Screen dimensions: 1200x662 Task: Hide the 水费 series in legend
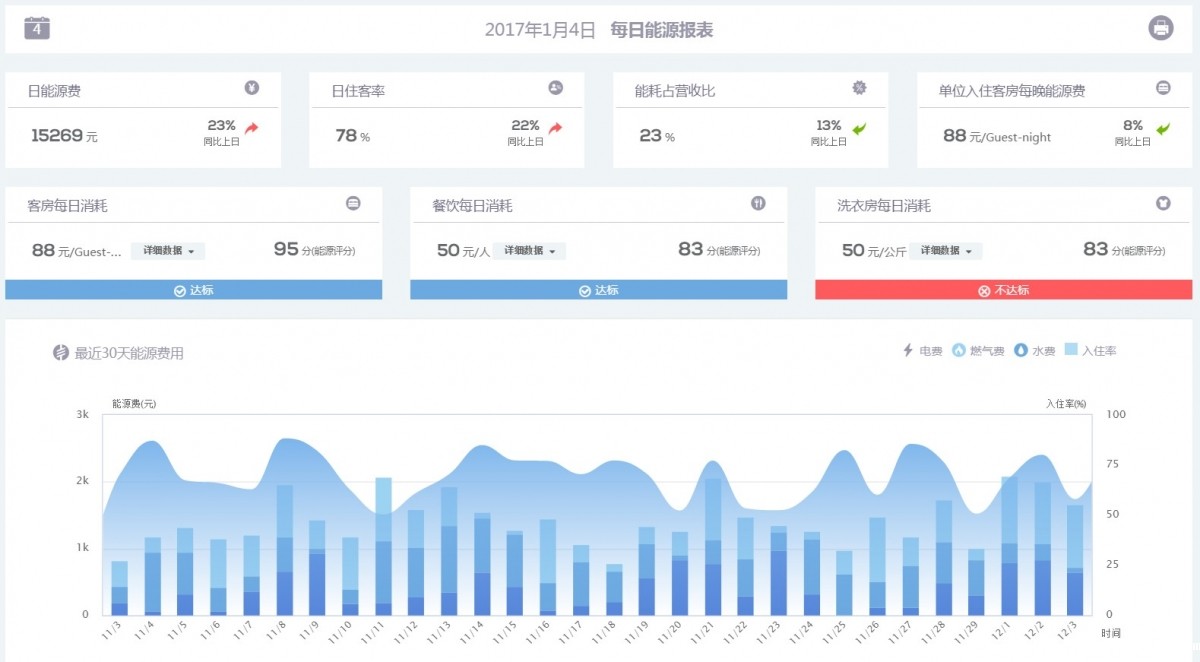pos(1035,351)
